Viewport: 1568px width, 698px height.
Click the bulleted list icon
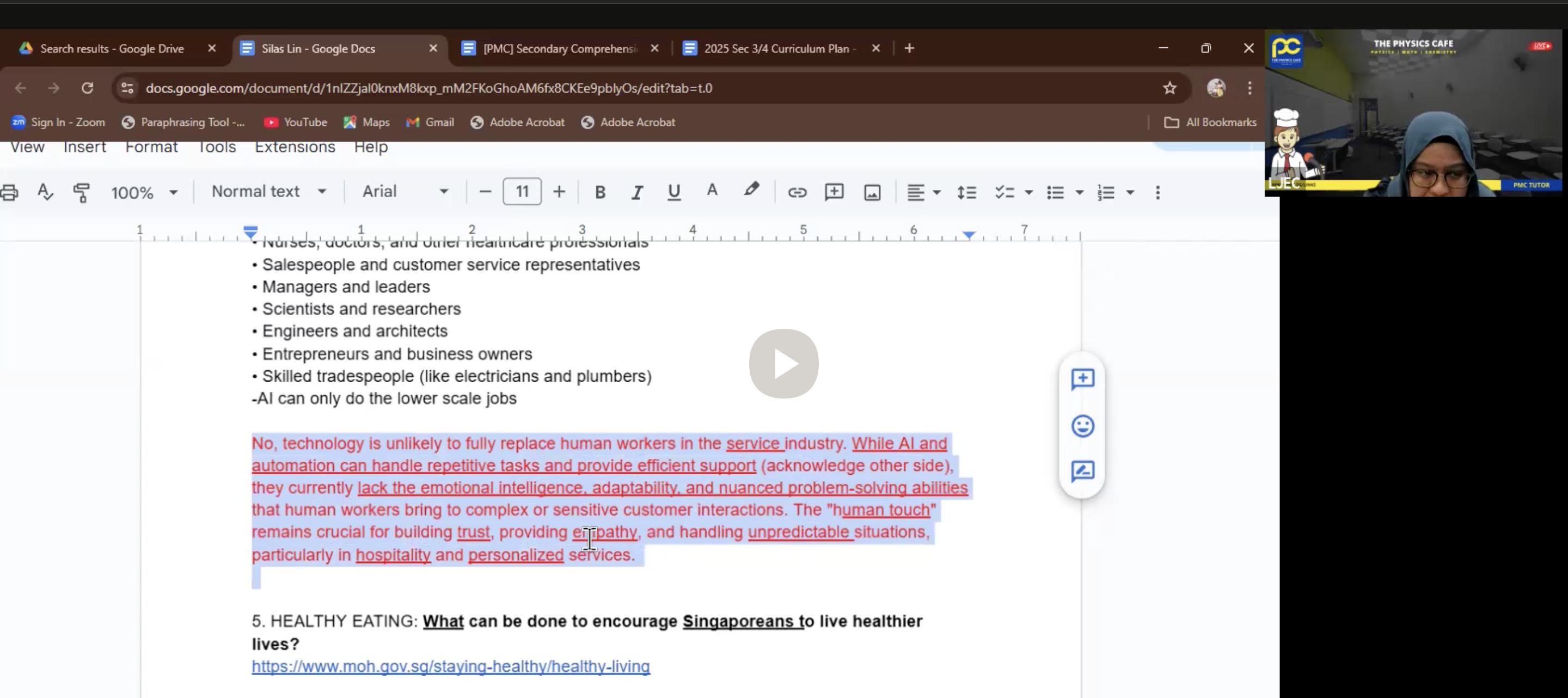click(1055, 192)
